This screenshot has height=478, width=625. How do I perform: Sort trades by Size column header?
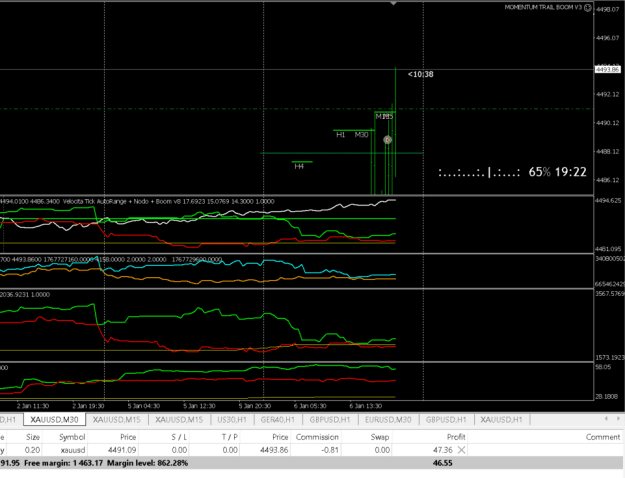(x=33, y=437)
